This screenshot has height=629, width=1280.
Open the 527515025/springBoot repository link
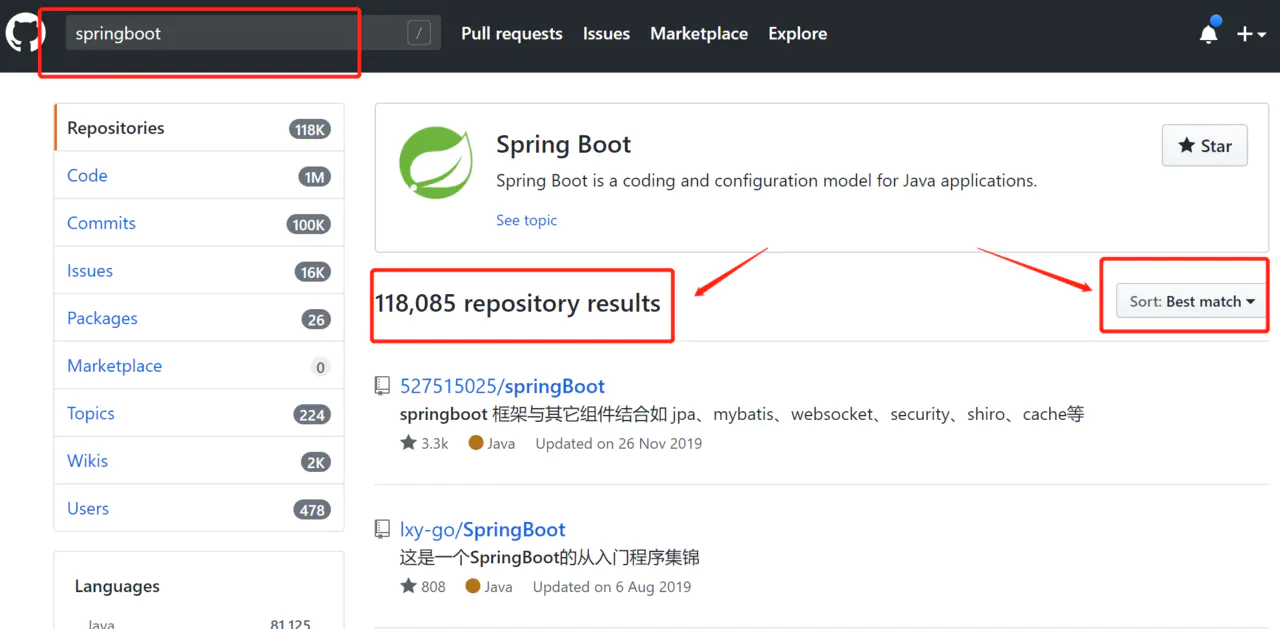502,386
